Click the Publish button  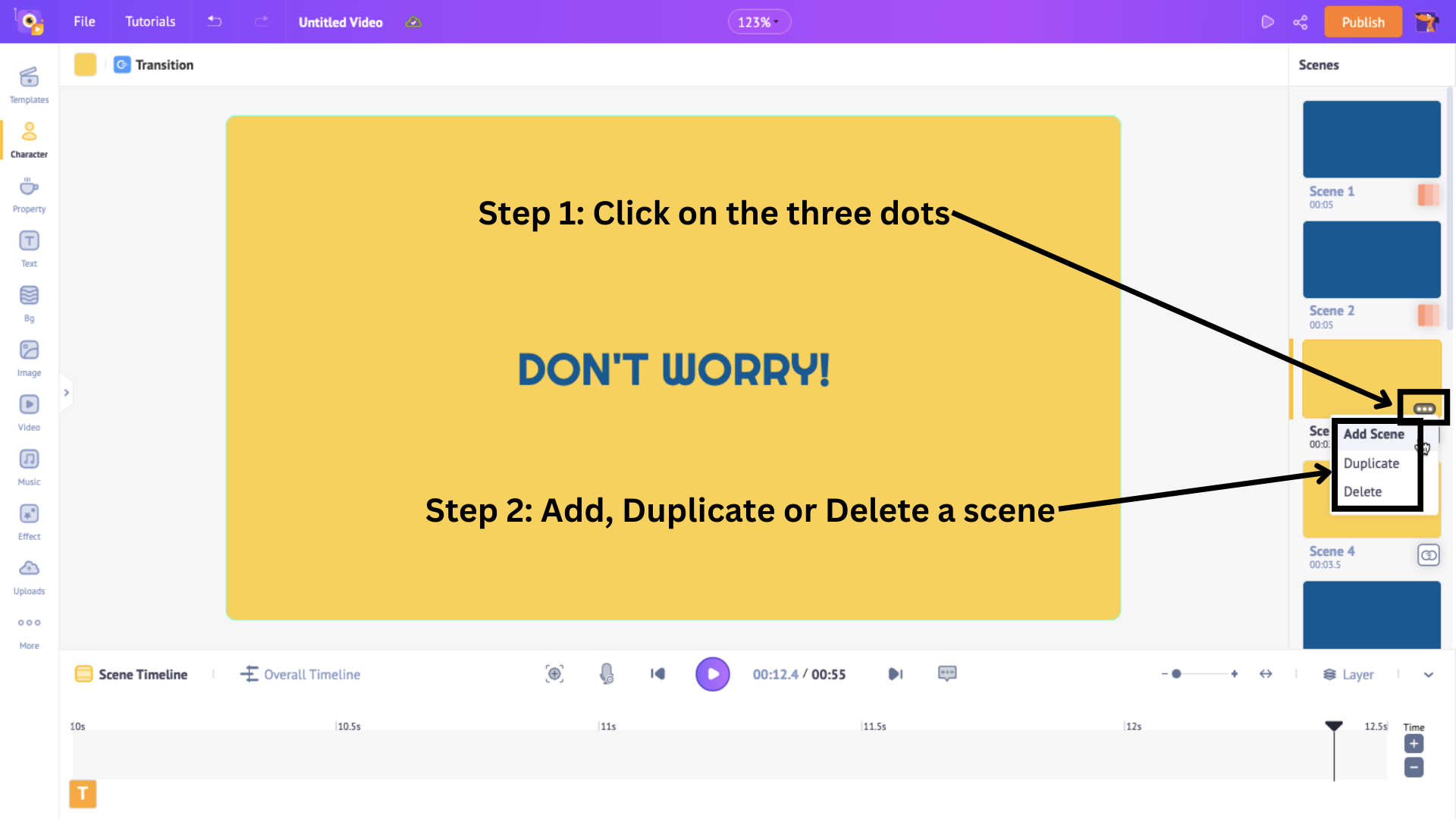pos(1364,22)
